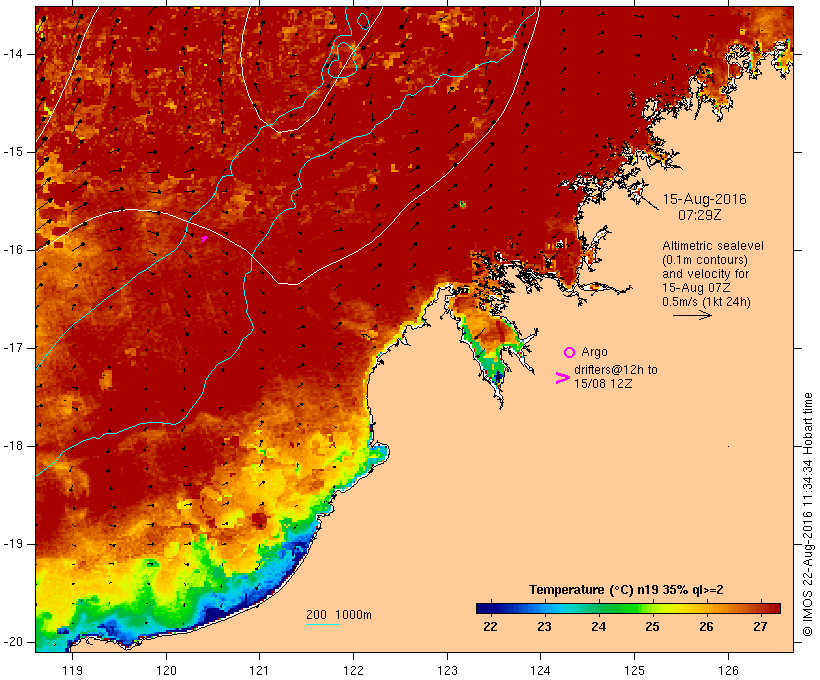Click the longitude axis label 119
The image size is (820, 680).
[72, 671]
